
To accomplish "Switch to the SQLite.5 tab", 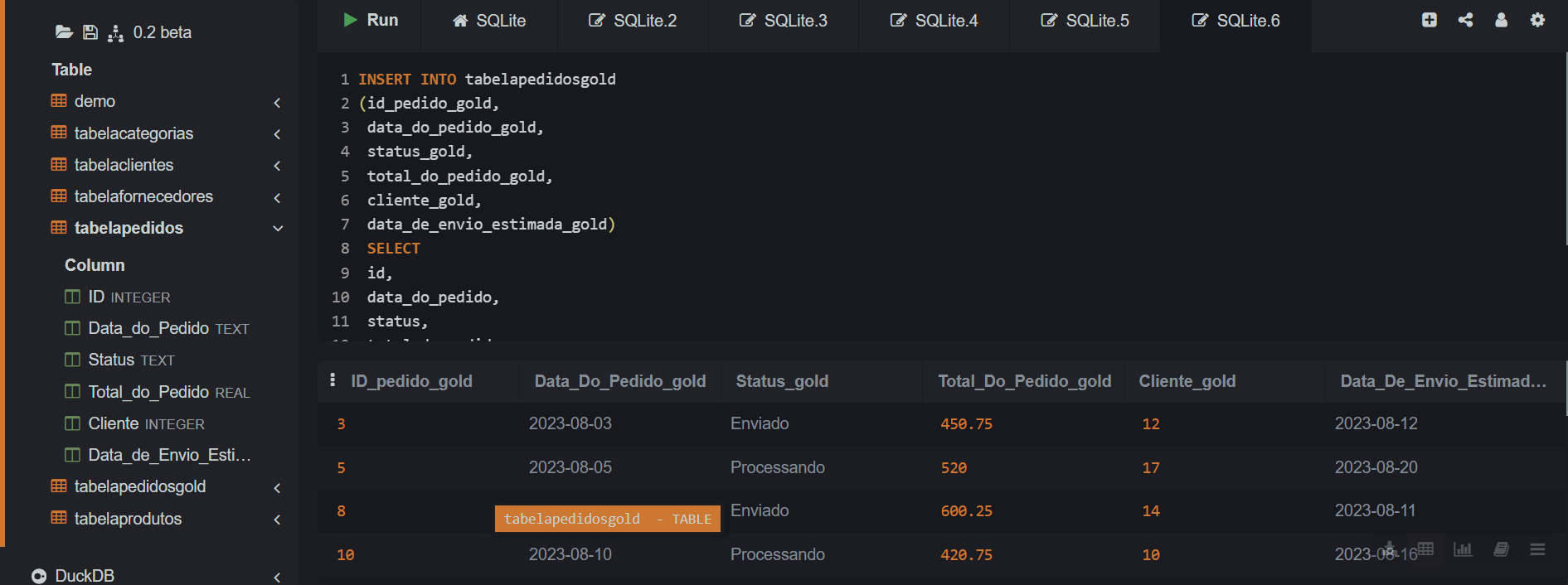I will [1085, 21].
